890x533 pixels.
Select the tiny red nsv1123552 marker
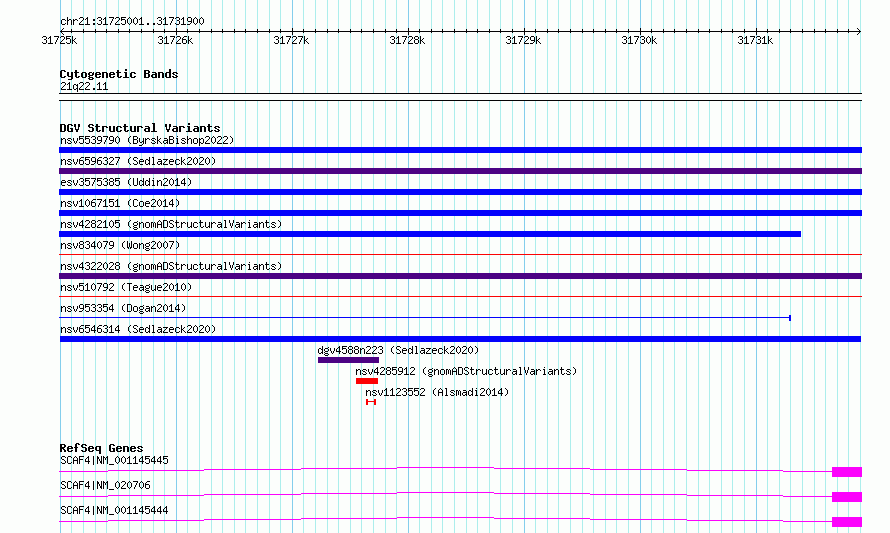point(371,402)
